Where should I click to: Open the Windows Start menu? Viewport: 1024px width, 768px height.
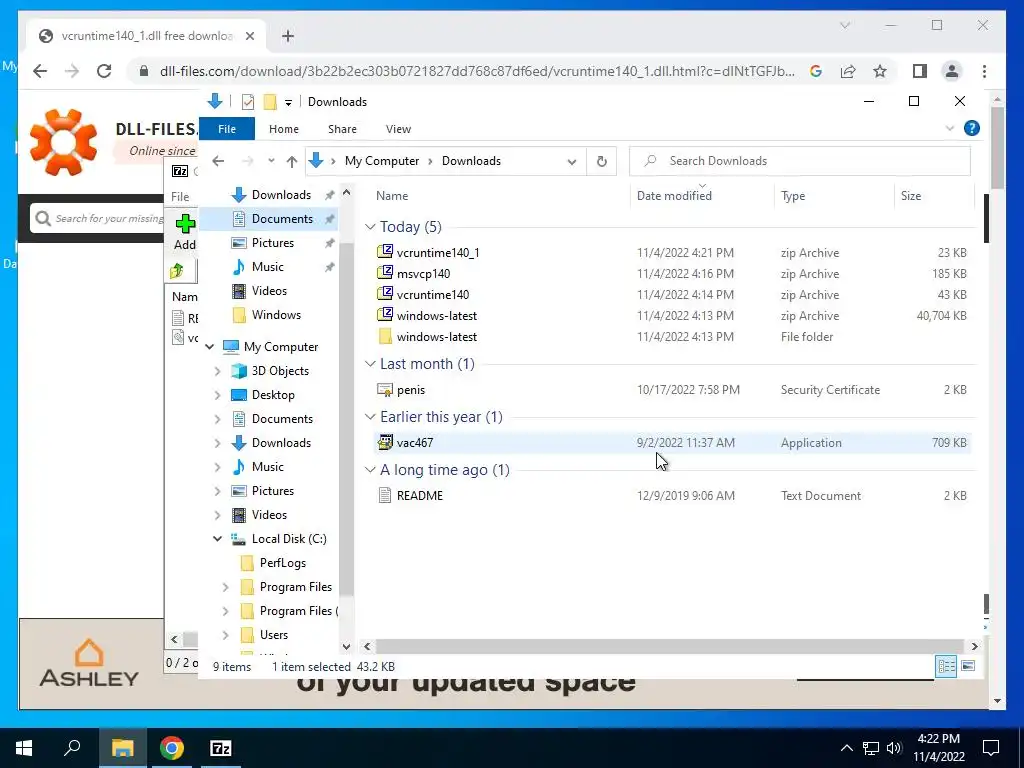point(24,748)
